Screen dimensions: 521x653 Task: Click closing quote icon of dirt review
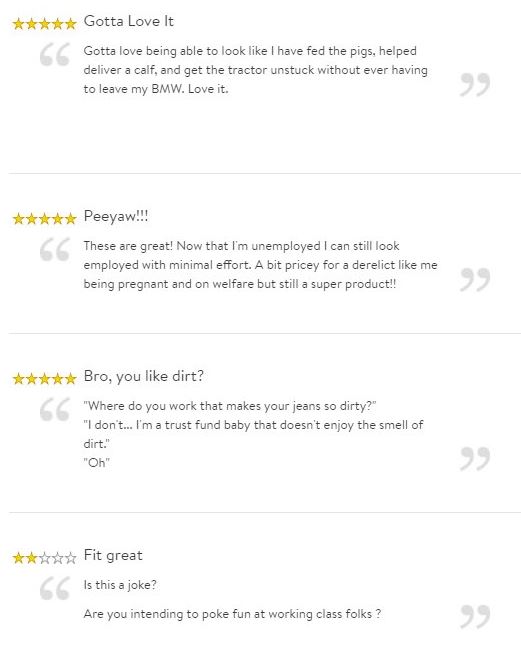(475, 459)
